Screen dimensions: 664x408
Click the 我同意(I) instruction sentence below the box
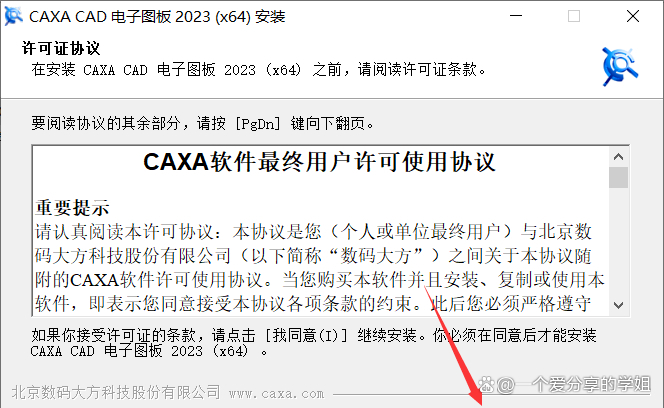point(313,343)
